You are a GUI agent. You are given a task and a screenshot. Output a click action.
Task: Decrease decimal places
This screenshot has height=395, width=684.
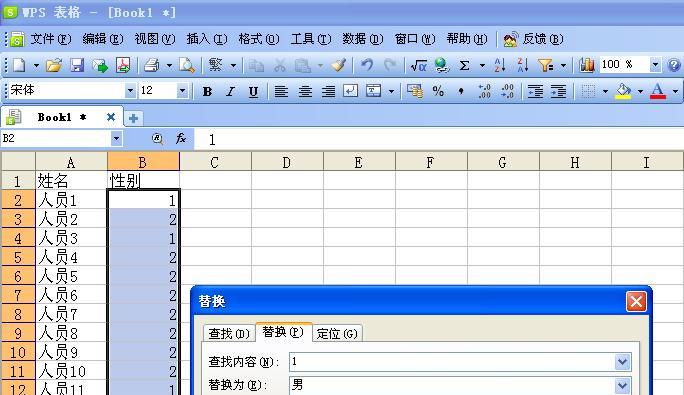click(507, 91)
